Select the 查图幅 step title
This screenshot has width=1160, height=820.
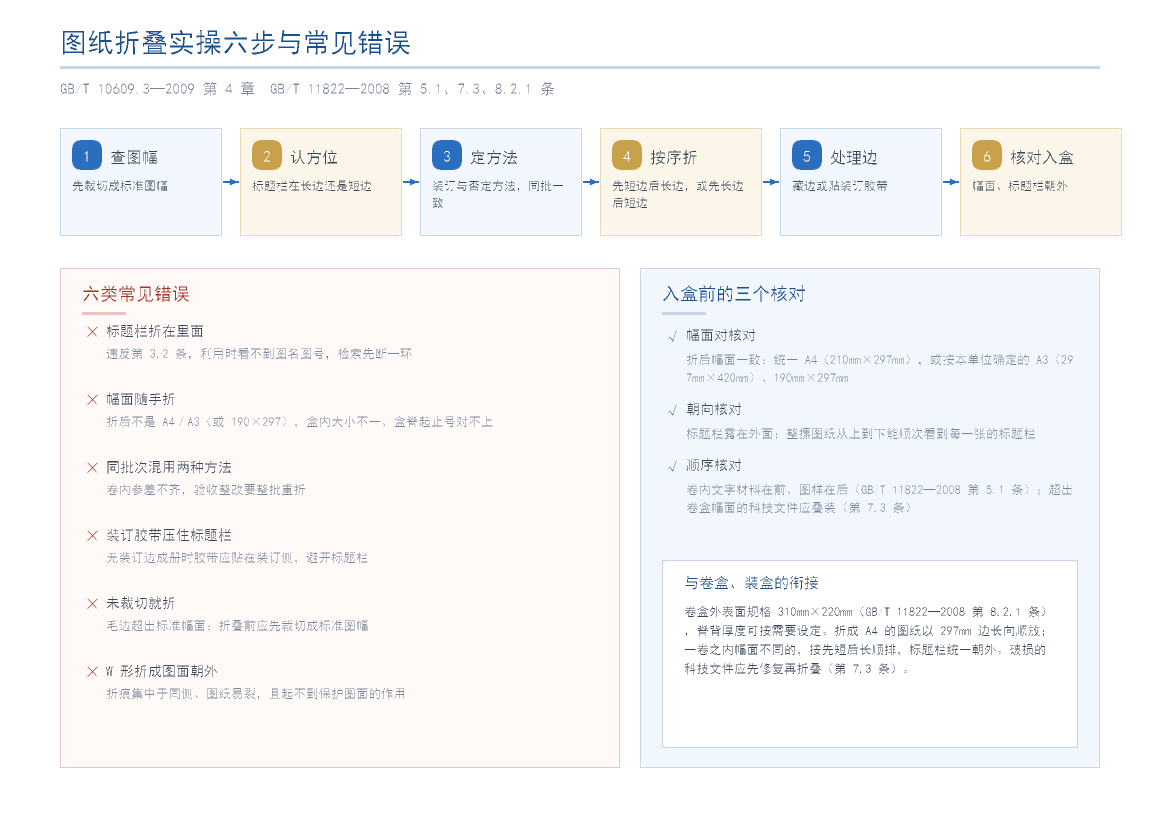pyautogui.click(x=134, y=157)
